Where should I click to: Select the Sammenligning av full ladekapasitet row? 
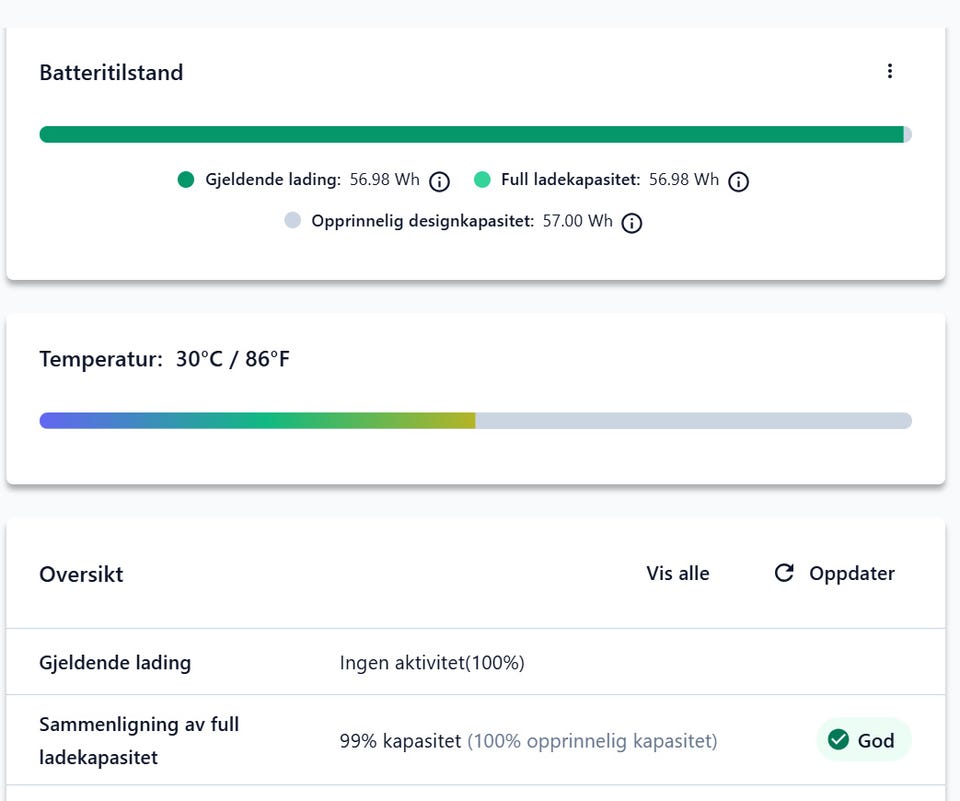point(475,740)
